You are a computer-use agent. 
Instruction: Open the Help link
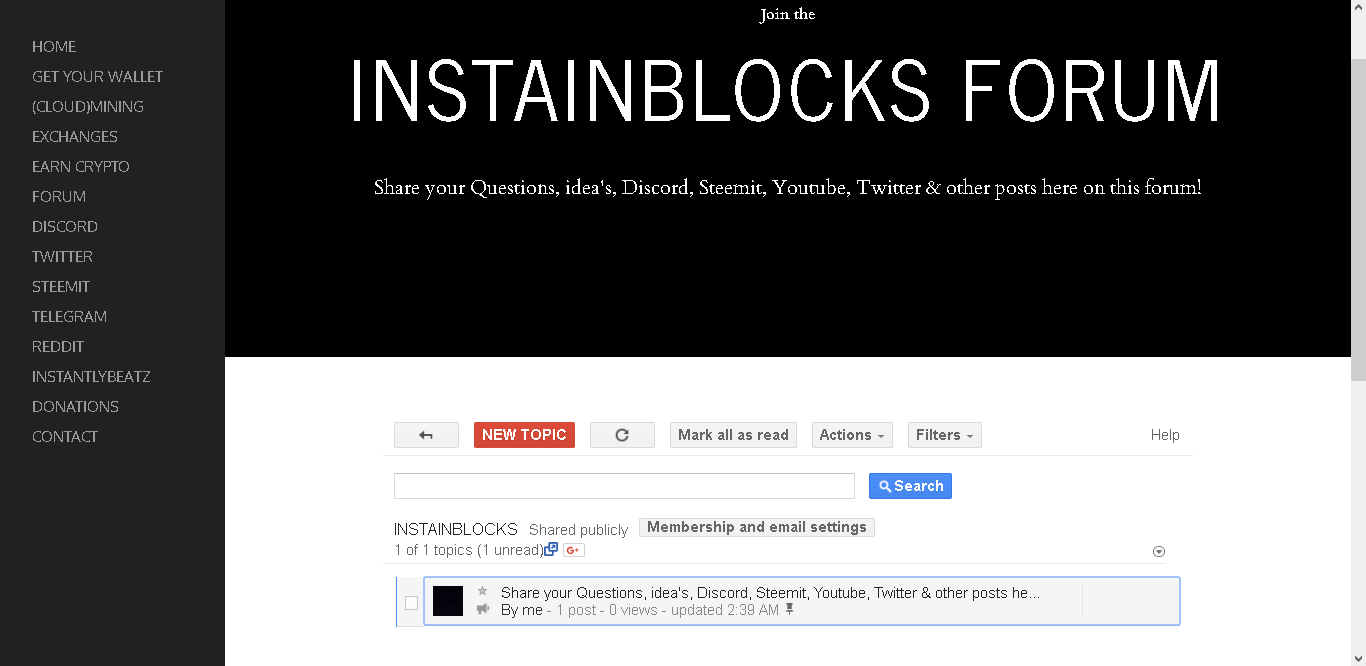tap(1165, 435)
